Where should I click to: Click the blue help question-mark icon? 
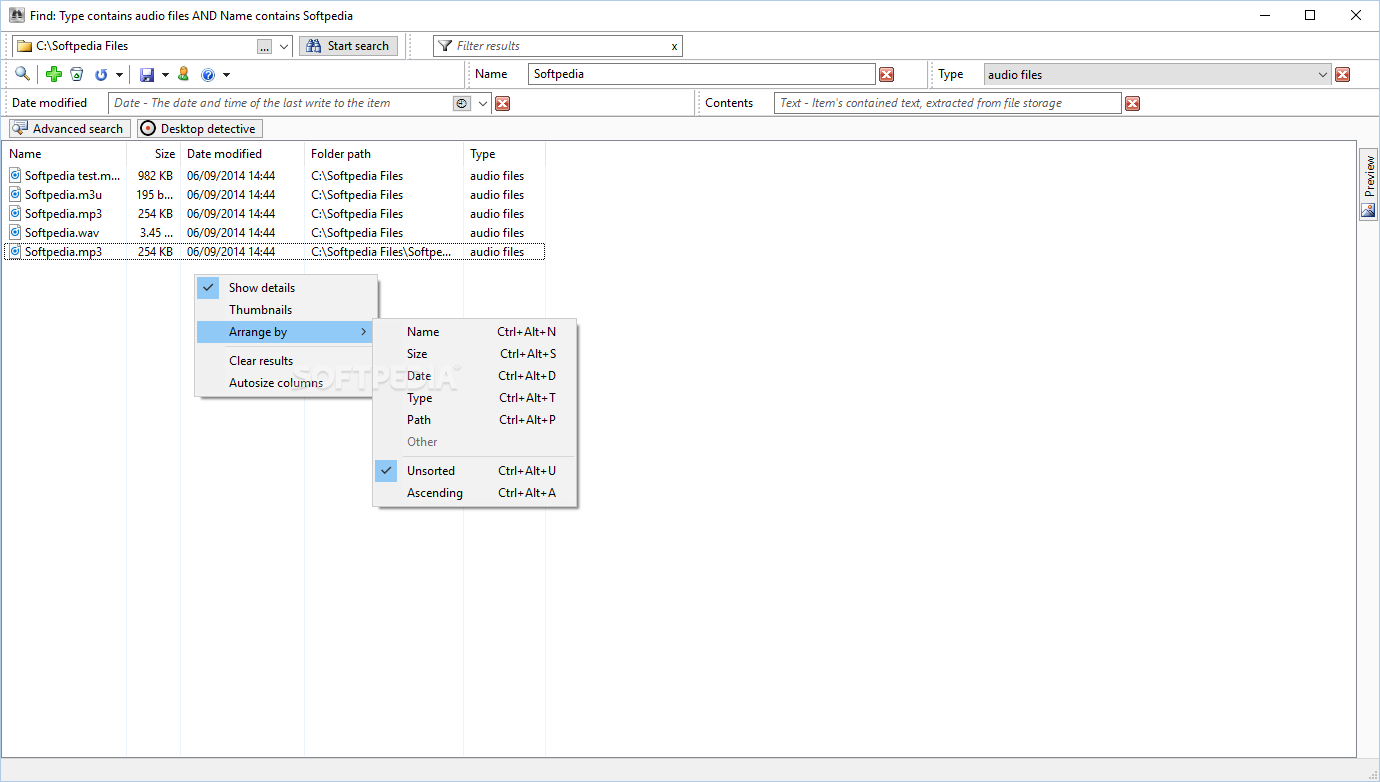pos(208,74)
